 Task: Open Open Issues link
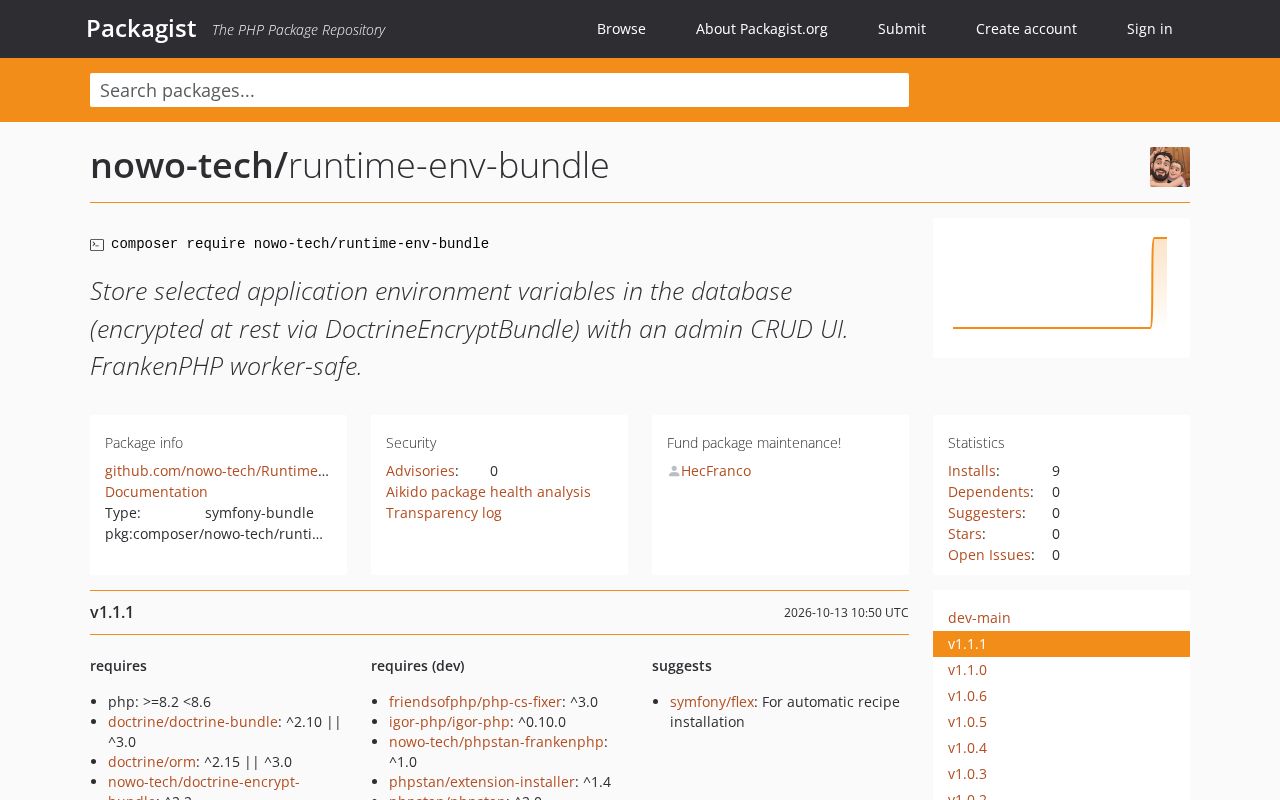(990, 555)
